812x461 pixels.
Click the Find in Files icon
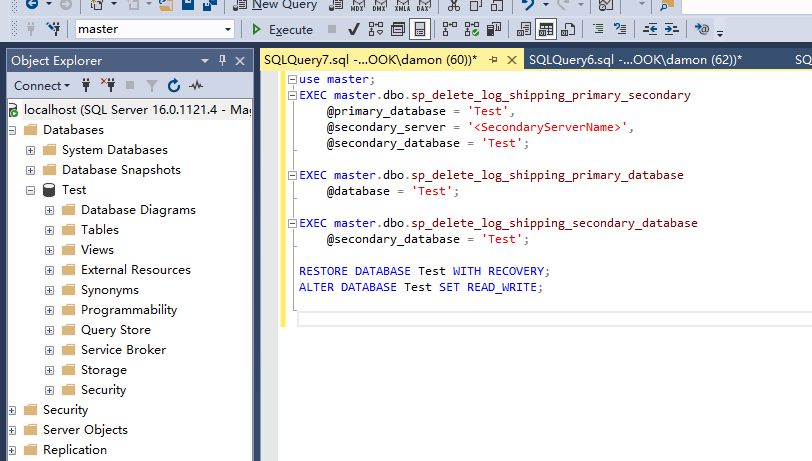pyautogui.click(x=666, y=5)
